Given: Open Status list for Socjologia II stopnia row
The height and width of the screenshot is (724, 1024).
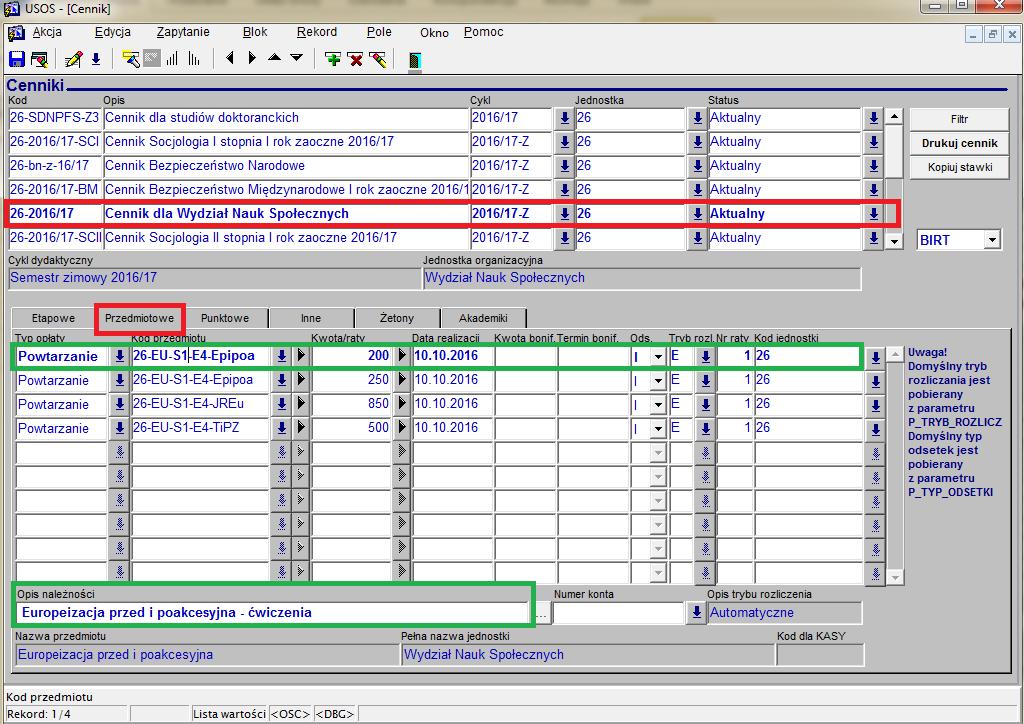Looking at the screenshot, I should point(874,238).
